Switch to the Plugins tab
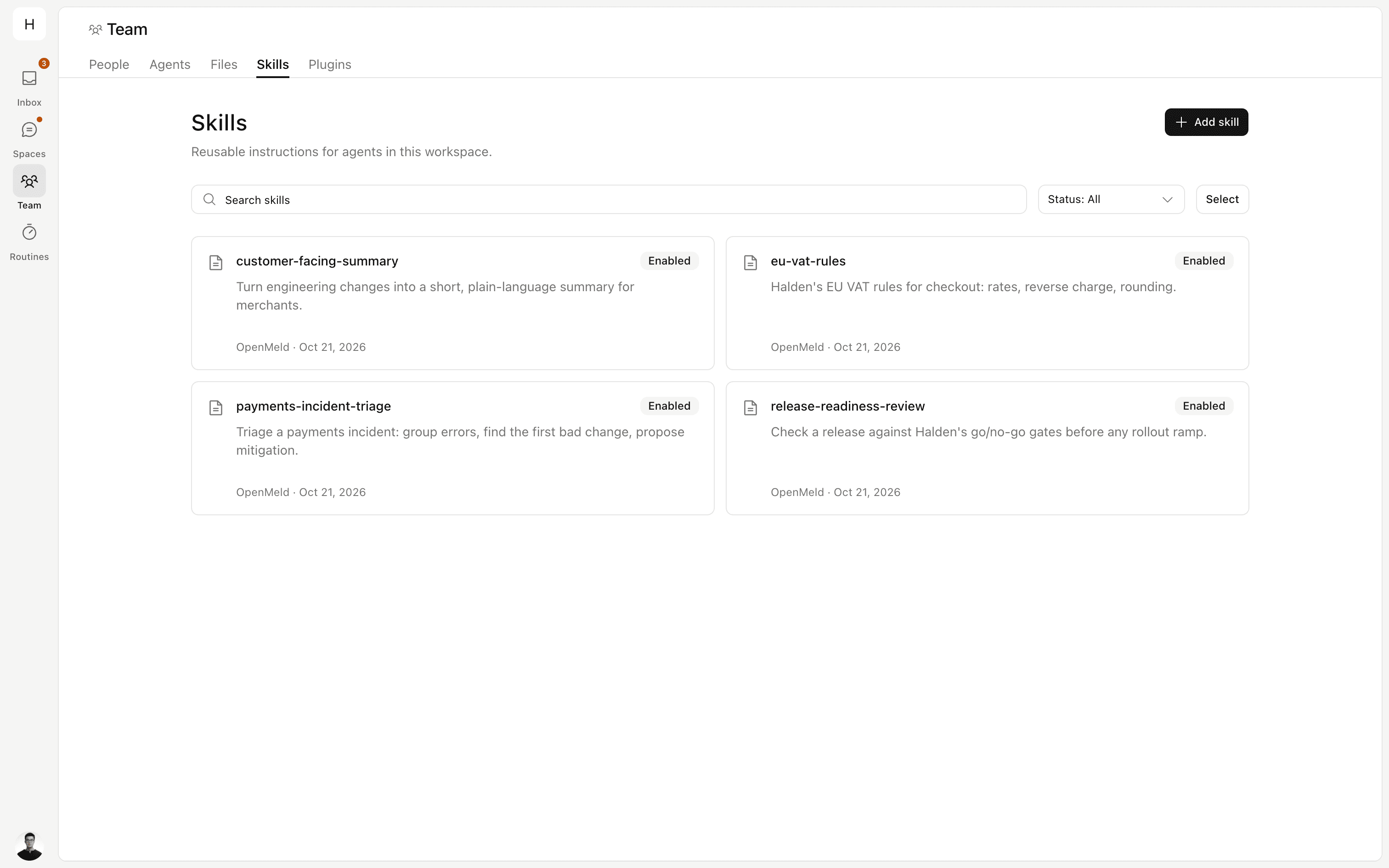This screenshot has height=868, width=1389. (330, 64)
